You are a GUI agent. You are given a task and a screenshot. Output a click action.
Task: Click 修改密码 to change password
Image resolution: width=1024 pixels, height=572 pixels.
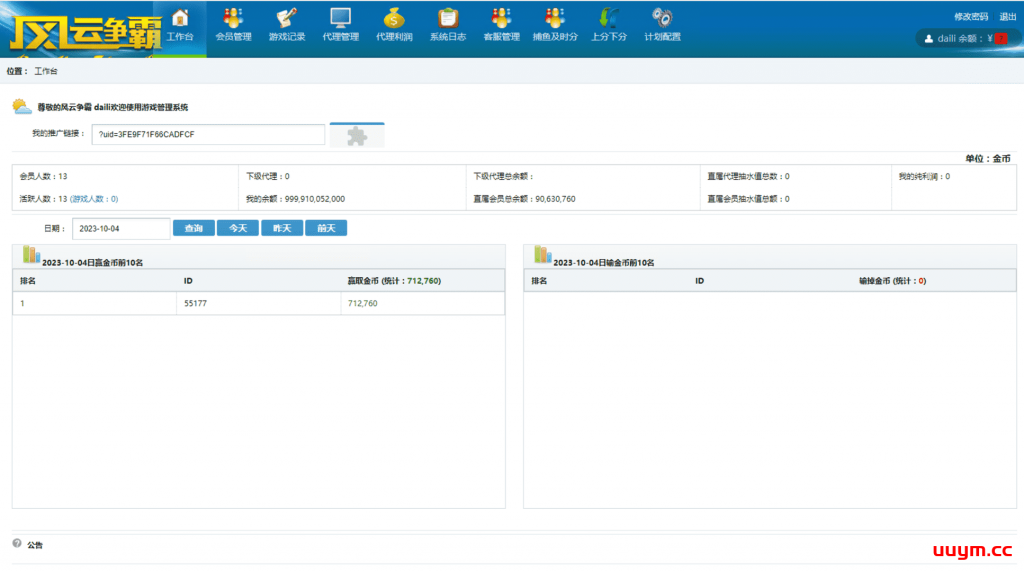coord(970,16)
